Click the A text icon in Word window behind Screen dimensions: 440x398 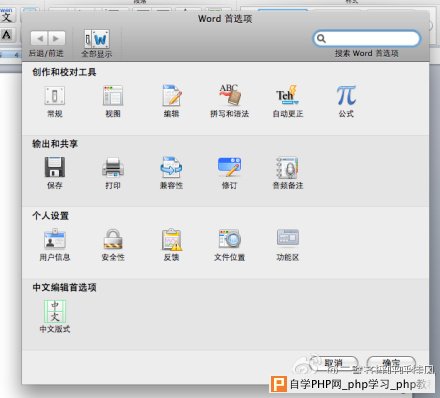point(7,35)
